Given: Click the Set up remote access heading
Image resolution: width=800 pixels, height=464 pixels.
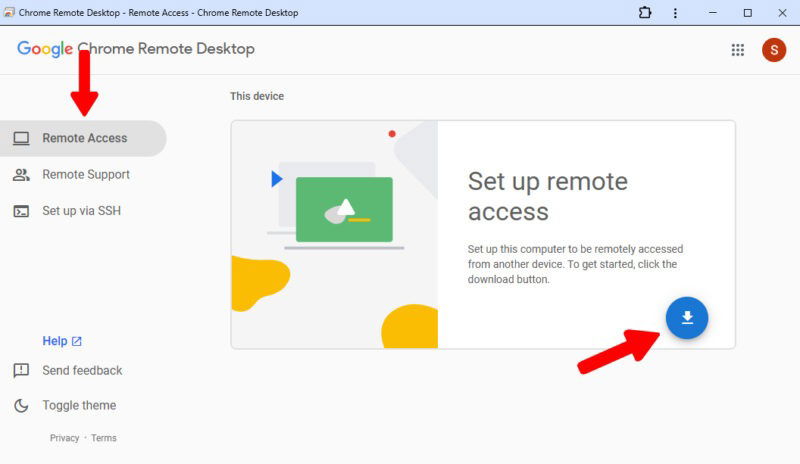Looking at the screenshot, I should pyautogui.click(x=547, y=196).
